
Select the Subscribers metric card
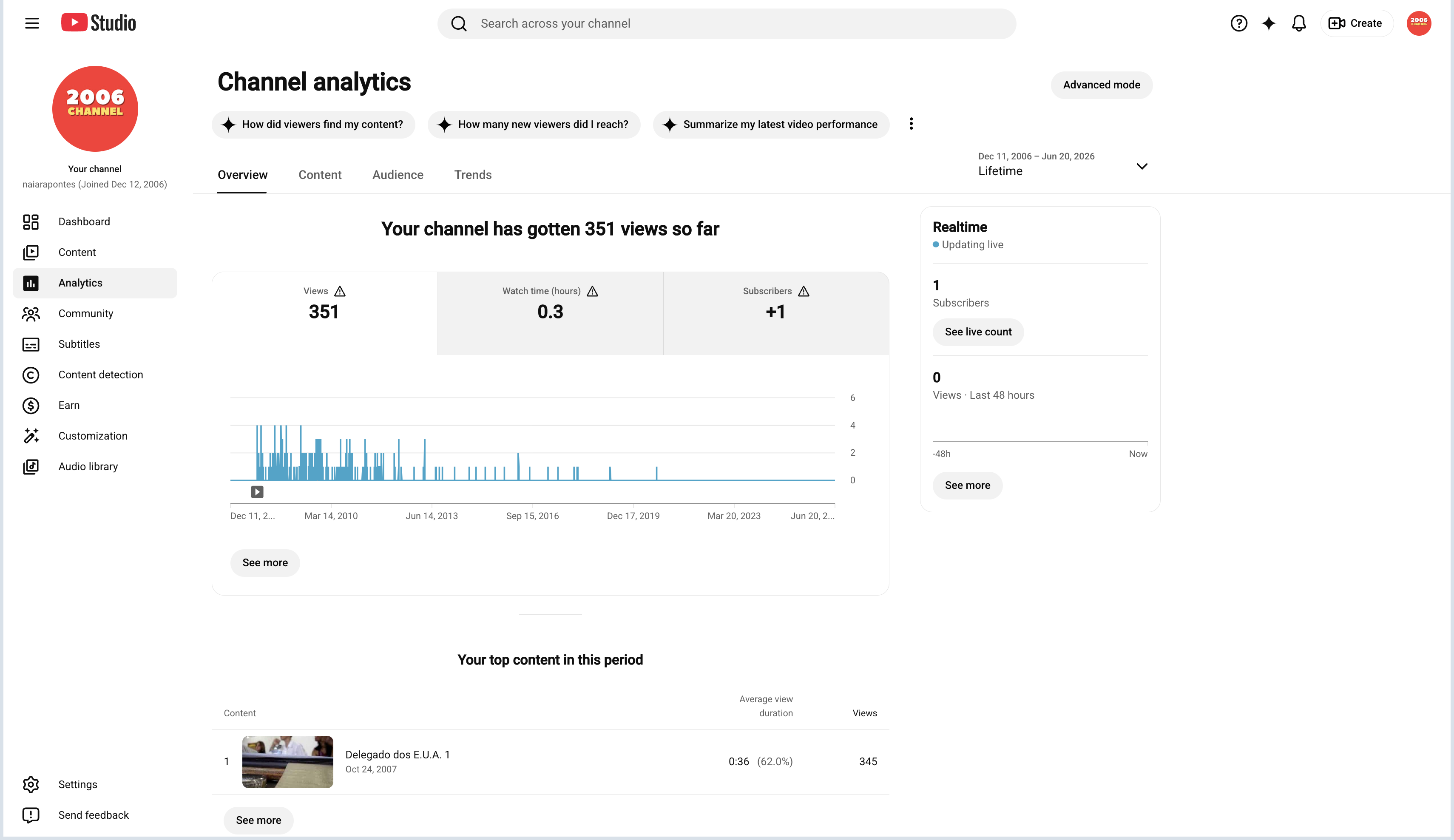(776, 313)
